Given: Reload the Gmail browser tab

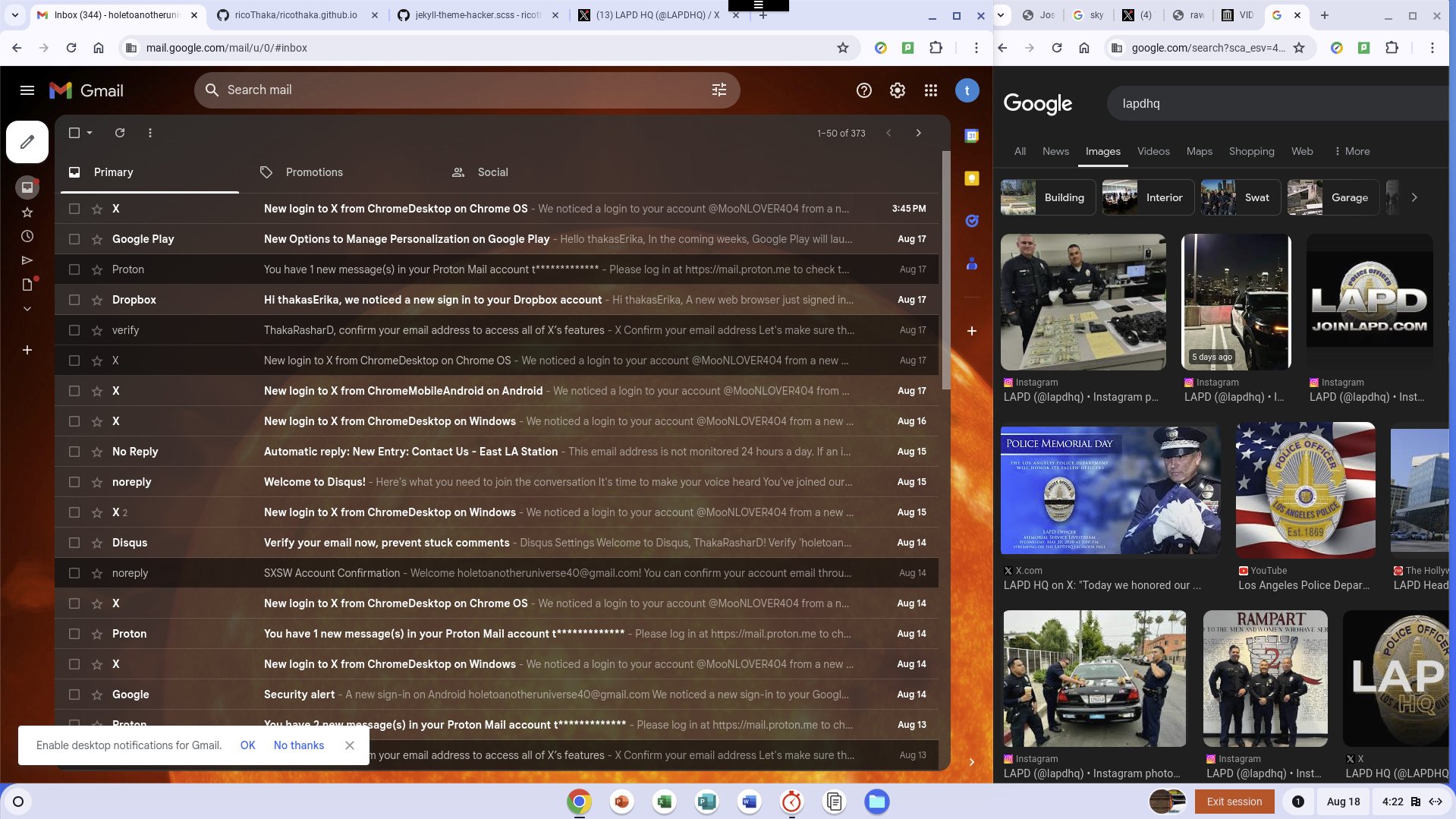Looking at the screenshot, I should 71,48.
